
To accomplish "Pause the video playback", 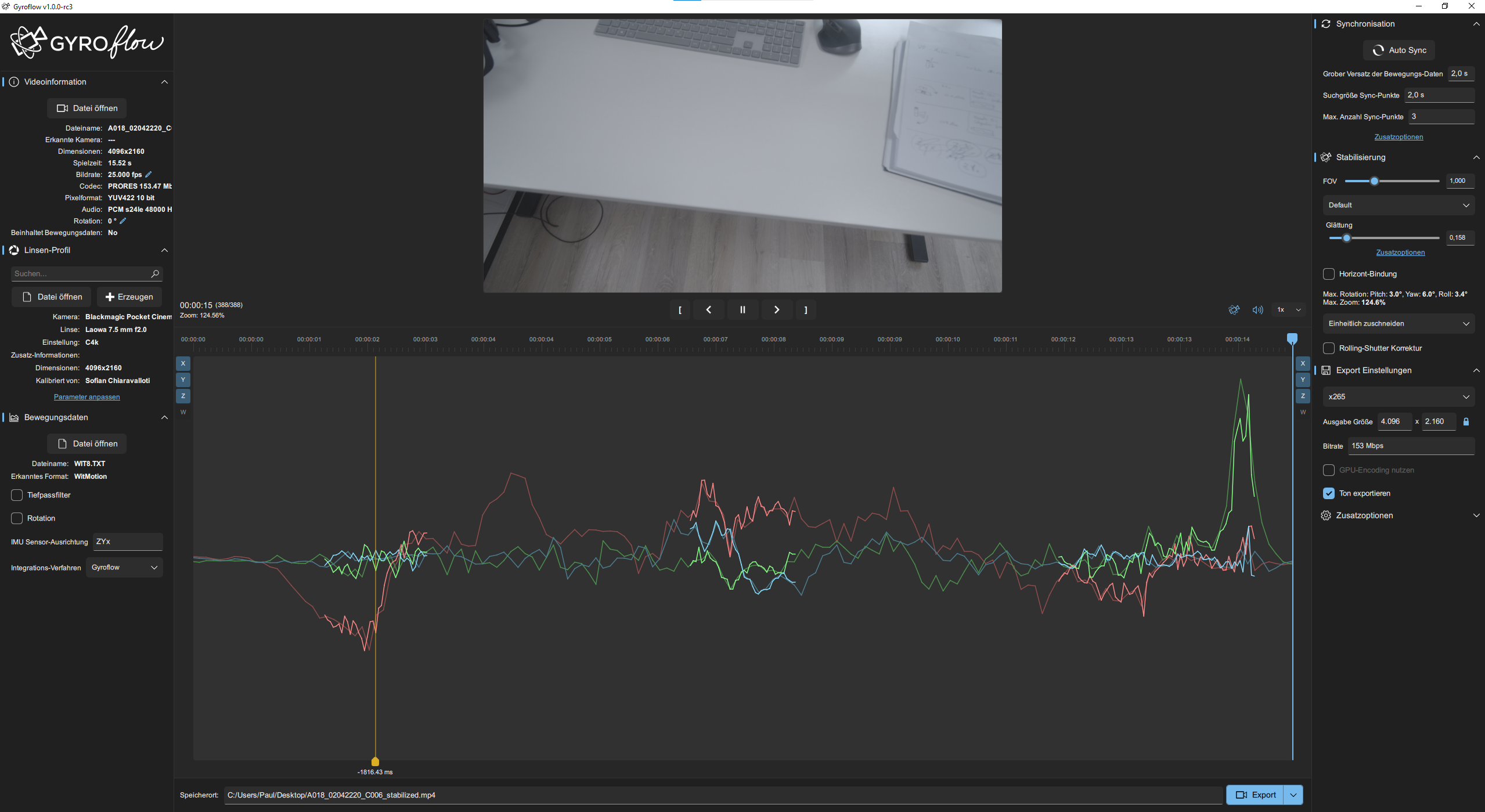I will [742, 309].
